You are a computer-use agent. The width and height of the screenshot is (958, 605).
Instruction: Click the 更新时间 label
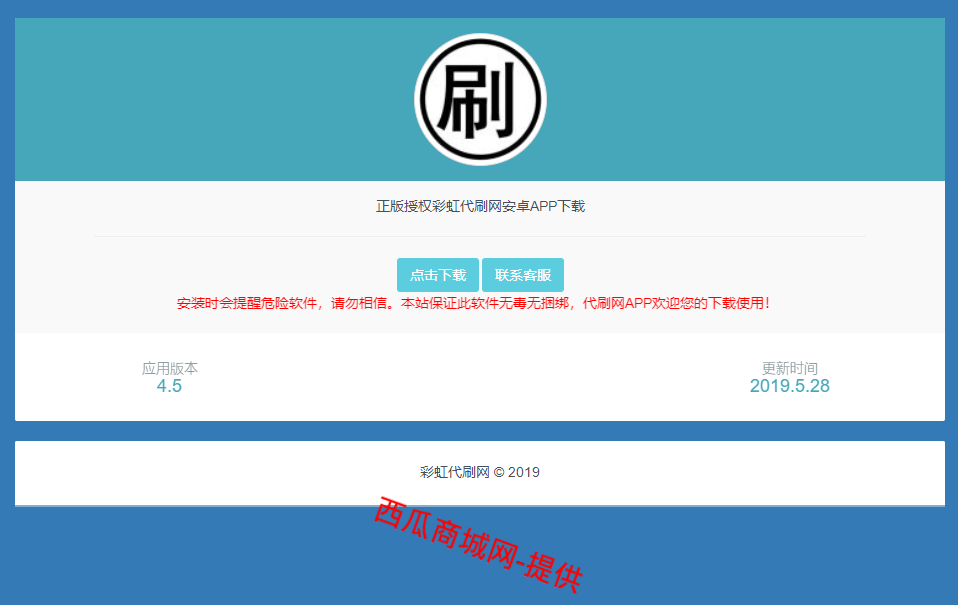tap(789, 368)
